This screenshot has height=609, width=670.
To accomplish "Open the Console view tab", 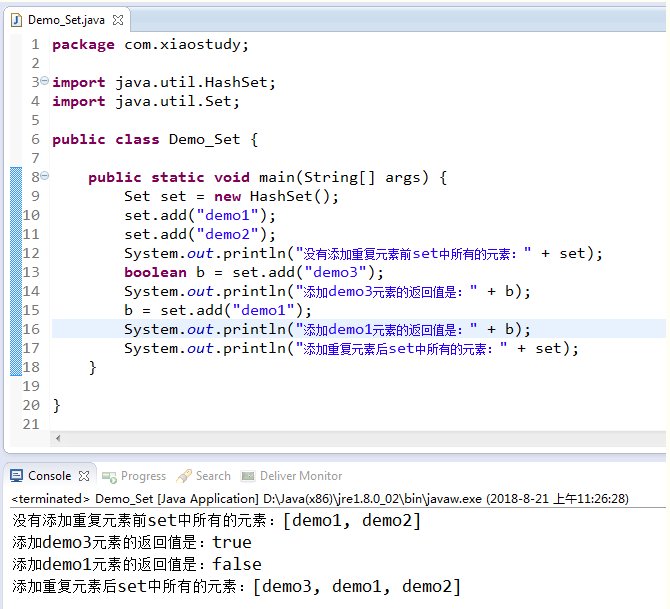I will coord(50,476).
